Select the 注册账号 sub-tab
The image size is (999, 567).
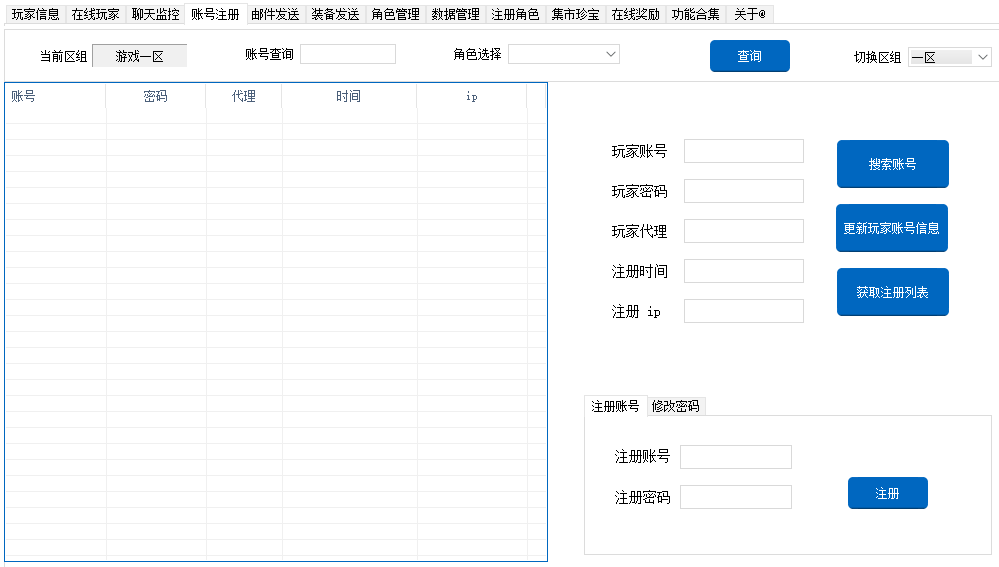pos(615,406)
